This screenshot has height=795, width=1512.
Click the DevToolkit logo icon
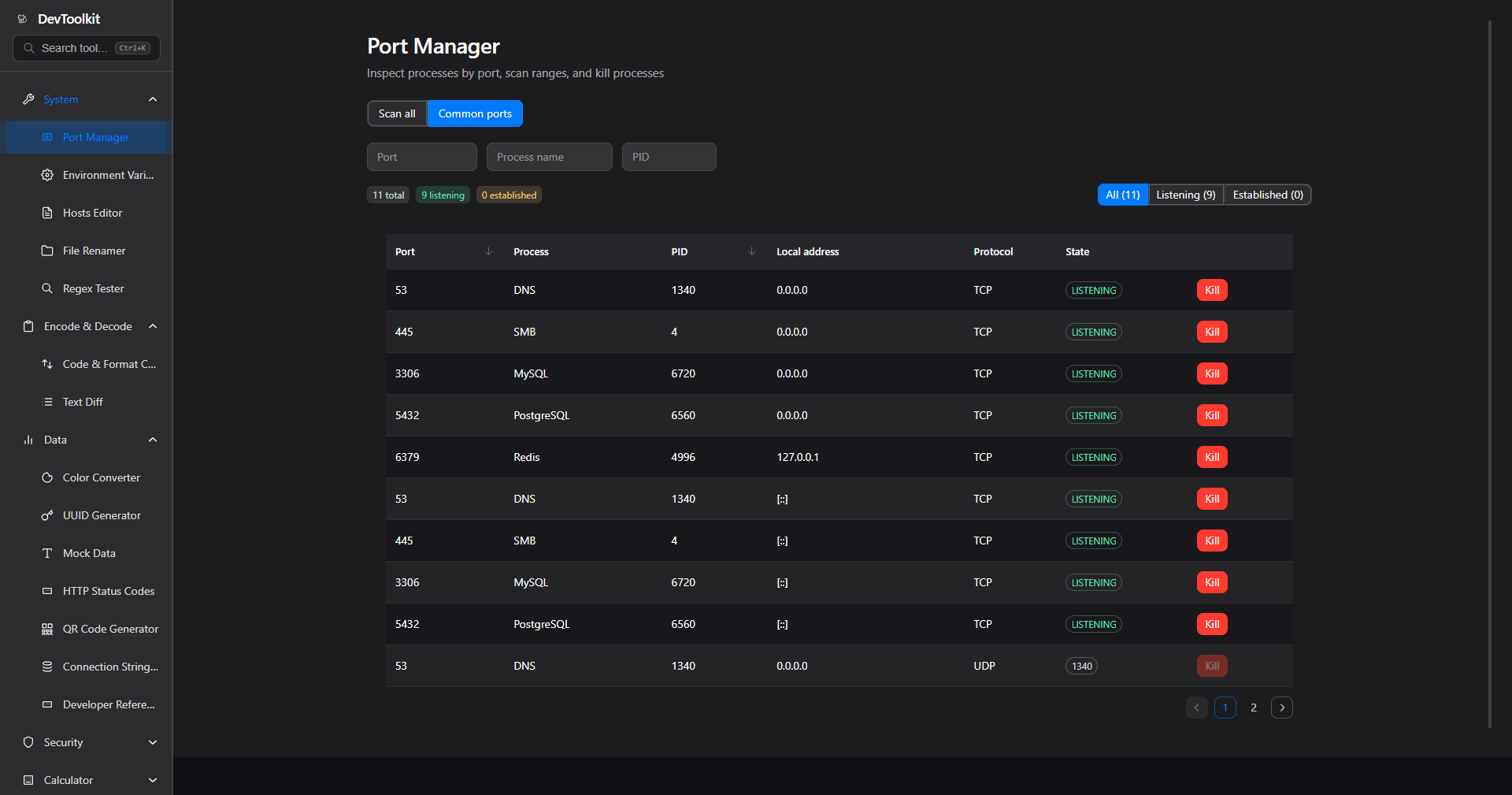(x=22, y=19)
